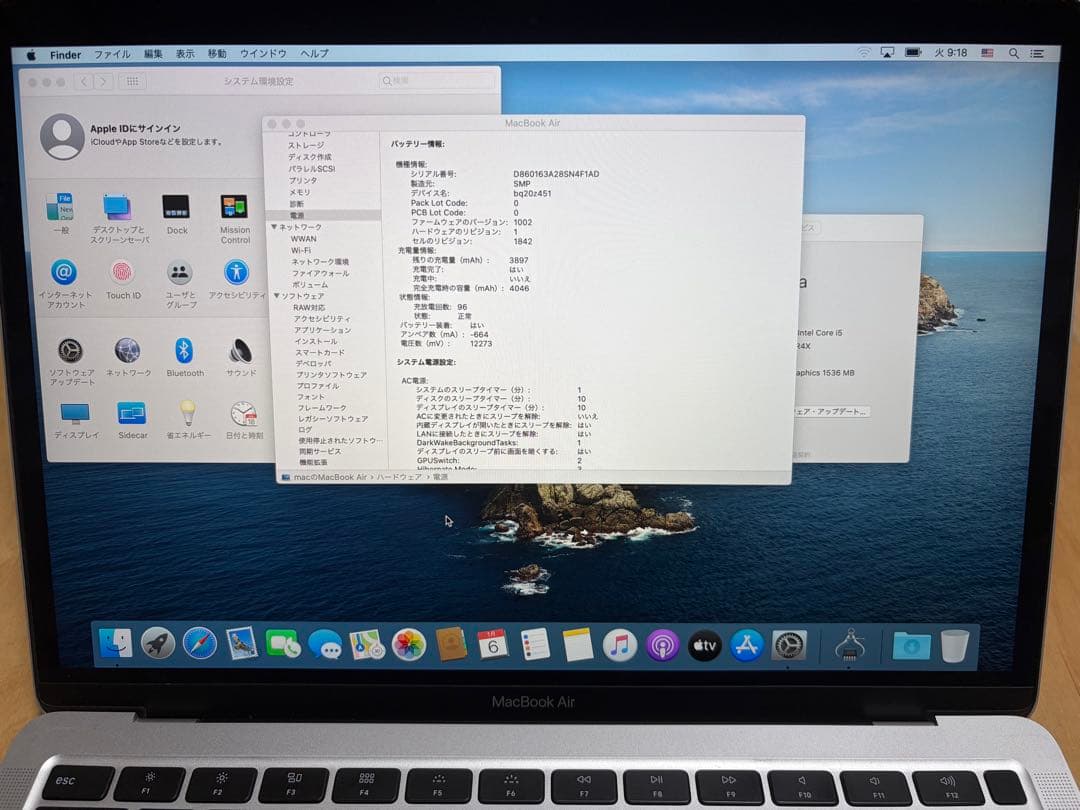
Task: Open the アクセシビリティ preference pane
Action: coord(236,272)
